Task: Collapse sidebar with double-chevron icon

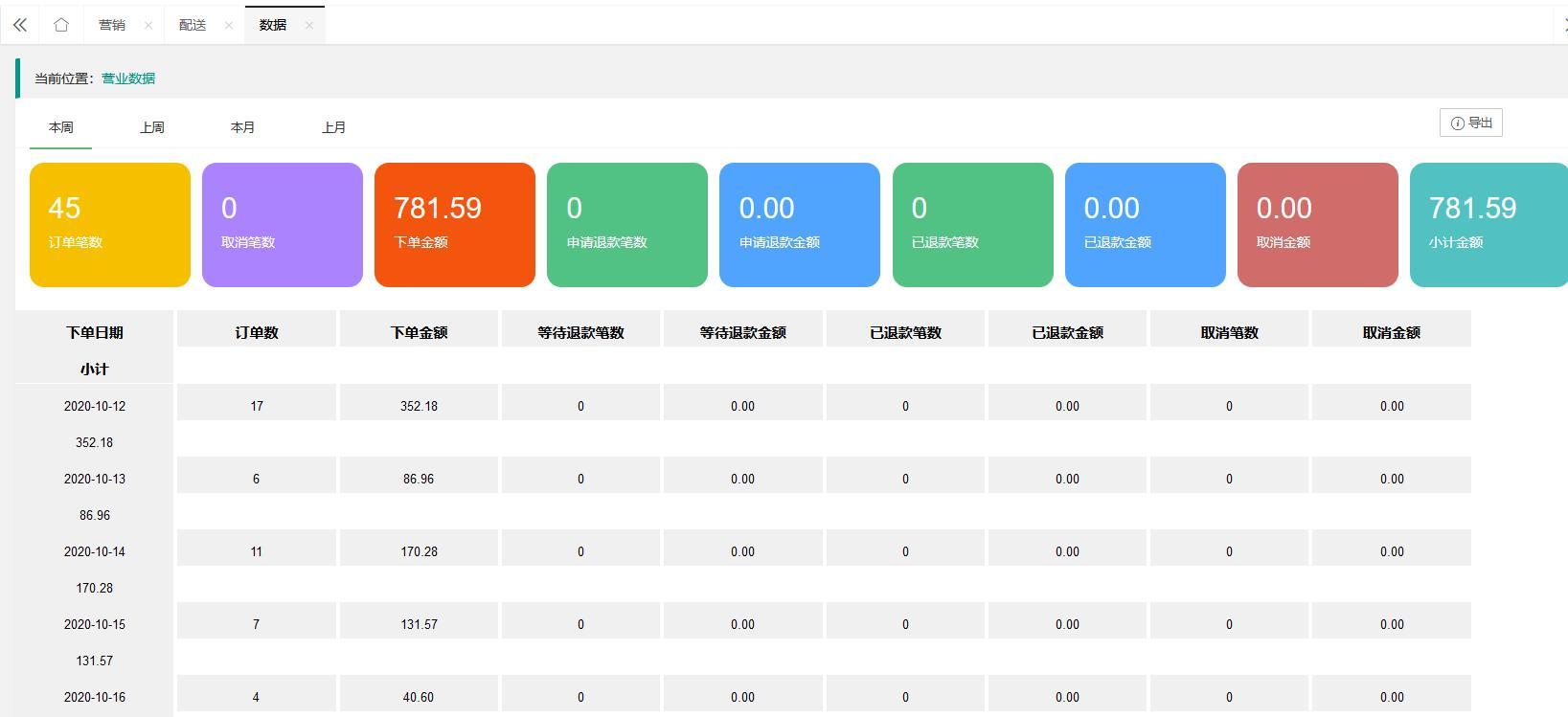Action: pyautogui.click(x=19, y=25)
